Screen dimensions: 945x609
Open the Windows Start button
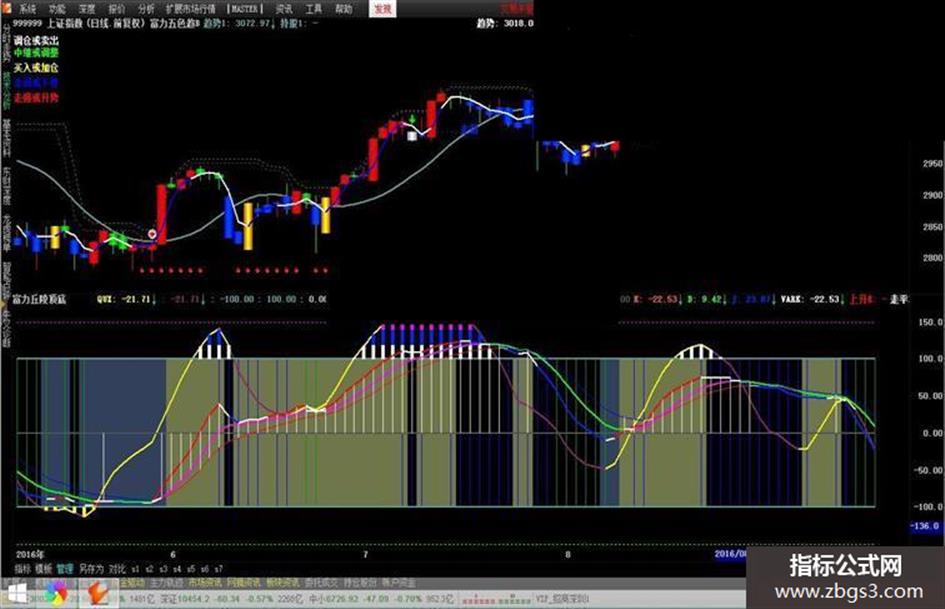click(16, 594)
